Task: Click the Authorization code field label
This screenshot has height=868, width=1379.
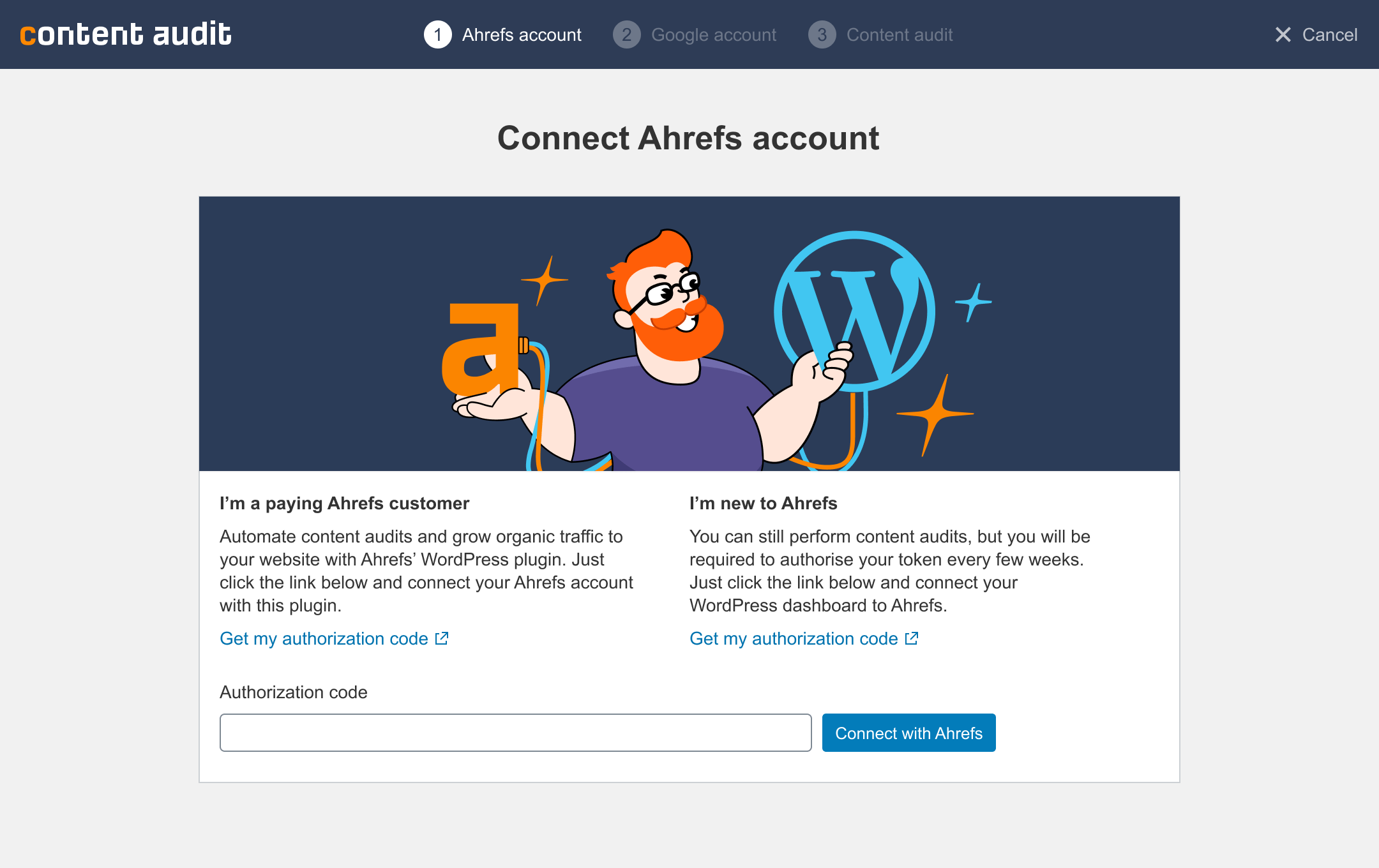Action: (x=293, y=692)
